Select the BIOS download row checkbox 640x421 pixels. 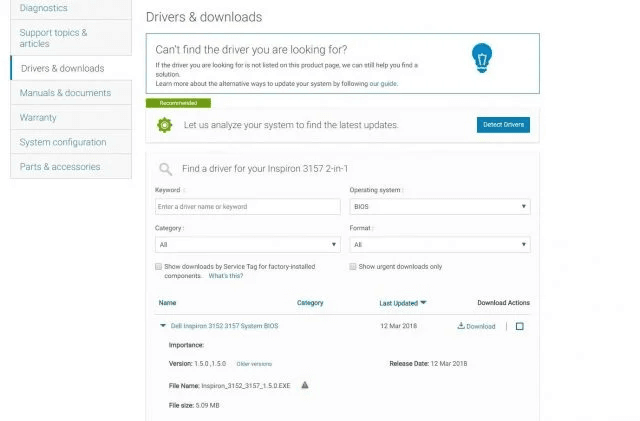point(519,326)
